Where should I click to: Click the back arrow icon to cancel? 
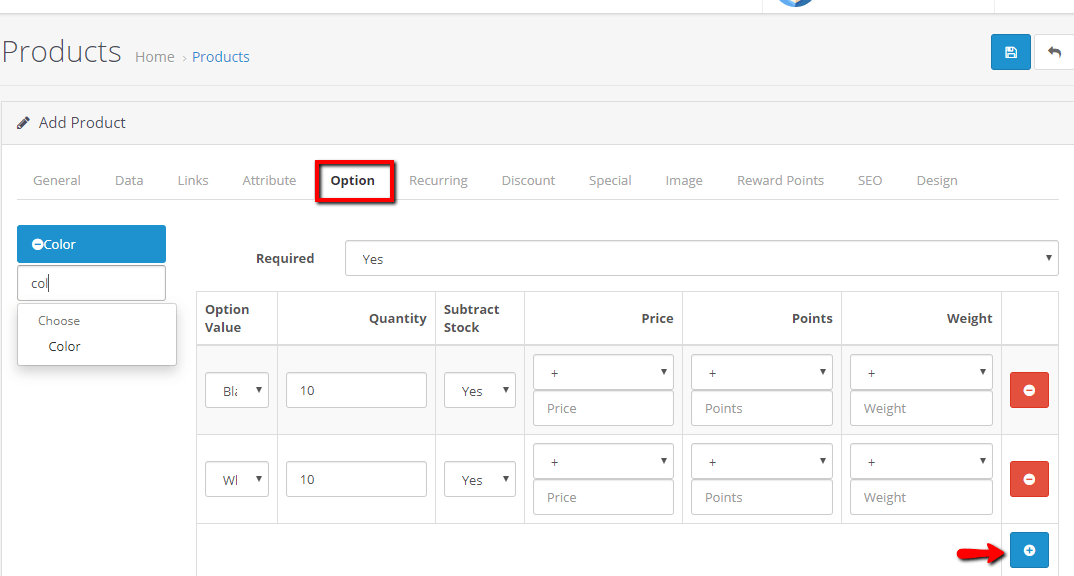pyautogui.click(x=1057, y=51)
